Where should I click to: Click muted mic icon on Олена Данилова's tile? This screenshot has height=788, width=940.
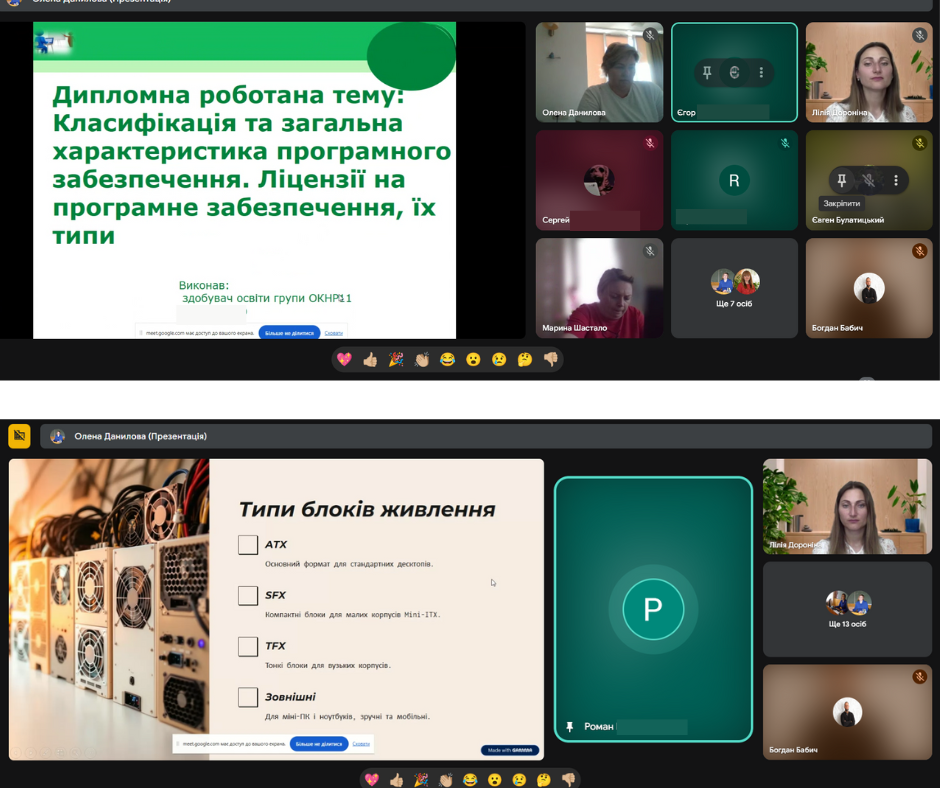pyautogui.click(x=650, y=35)
